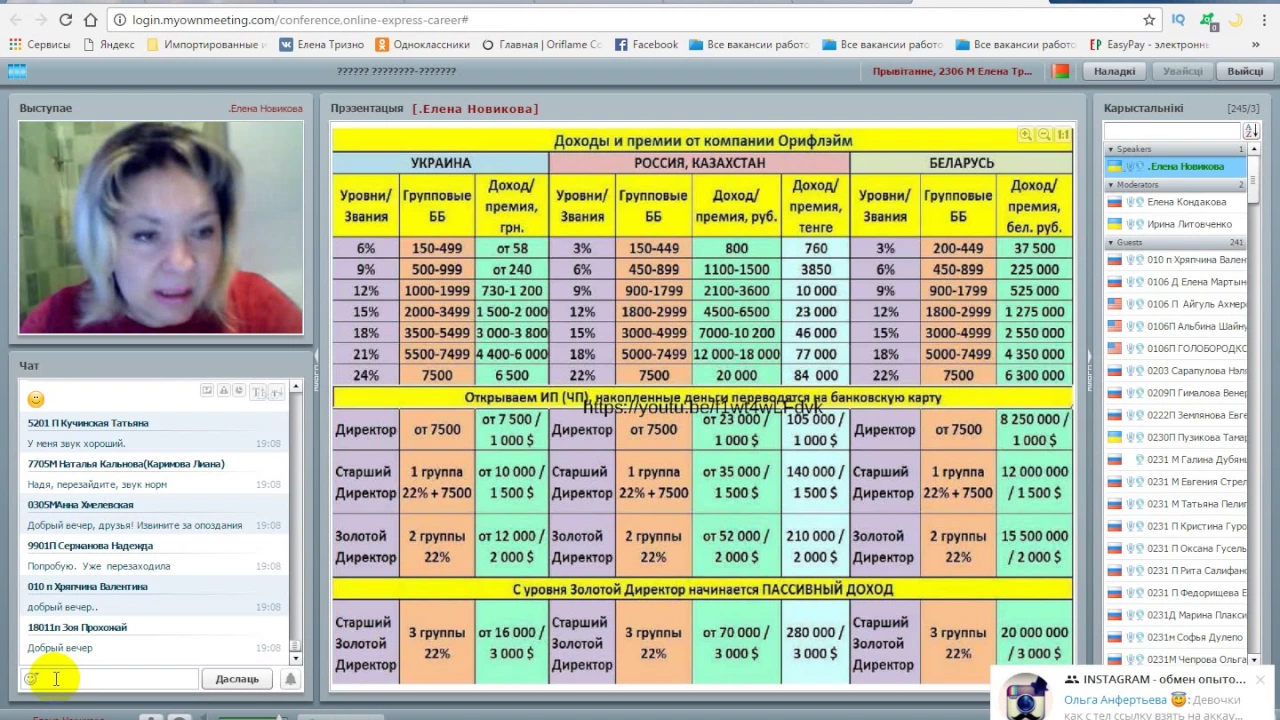Open the Елена Тризно VK bookmark
The image size is (1280, 720).
pyautogui.click(x=321, y=44)
